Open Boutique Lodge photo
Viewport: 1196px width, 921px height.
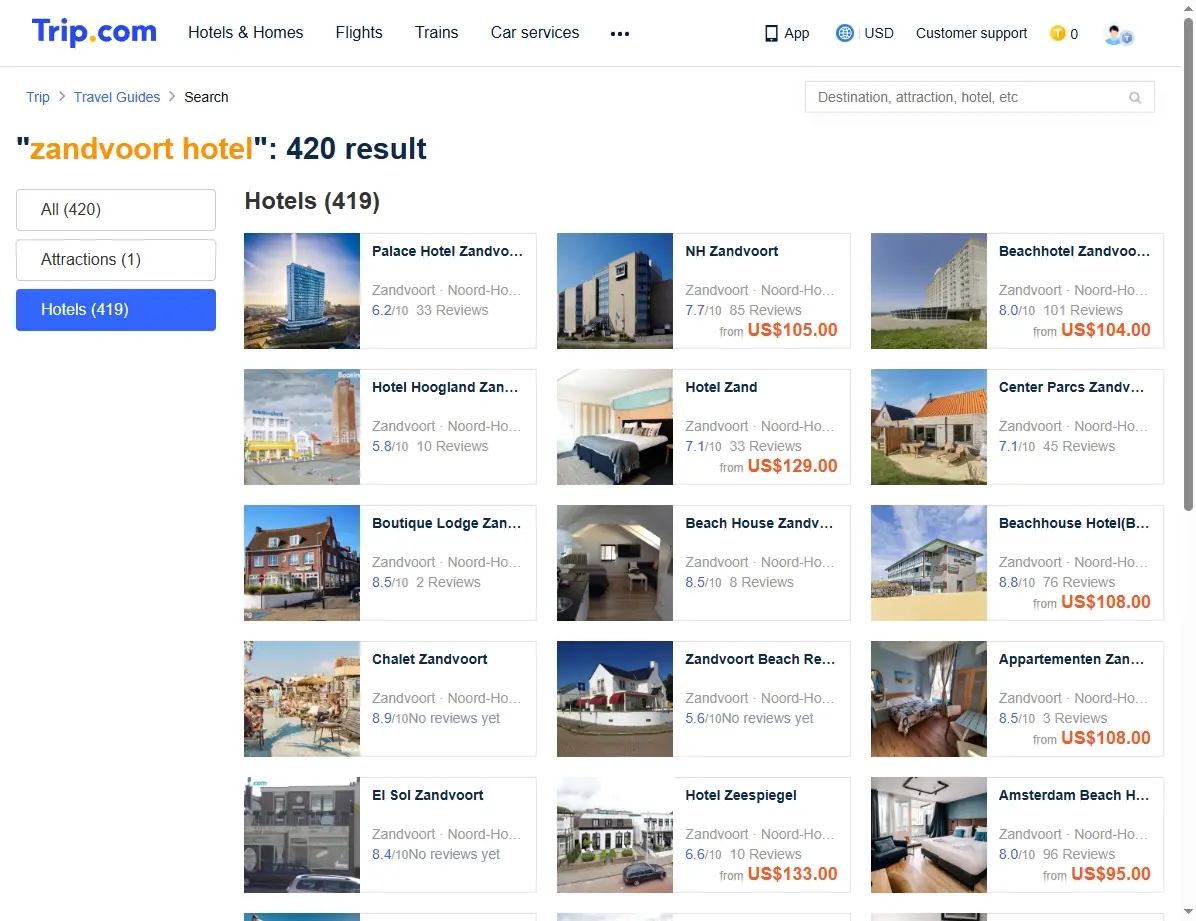click(x=302, y=563)
